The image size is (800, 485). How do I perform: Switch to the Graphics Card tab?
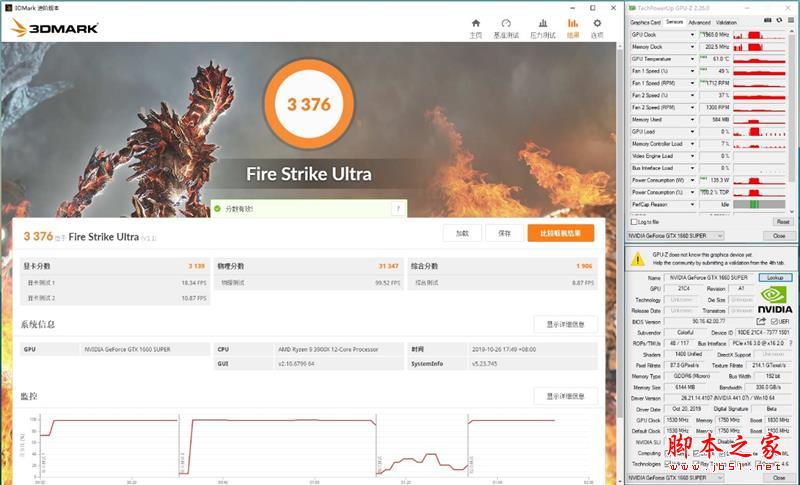tap(645, 22)
